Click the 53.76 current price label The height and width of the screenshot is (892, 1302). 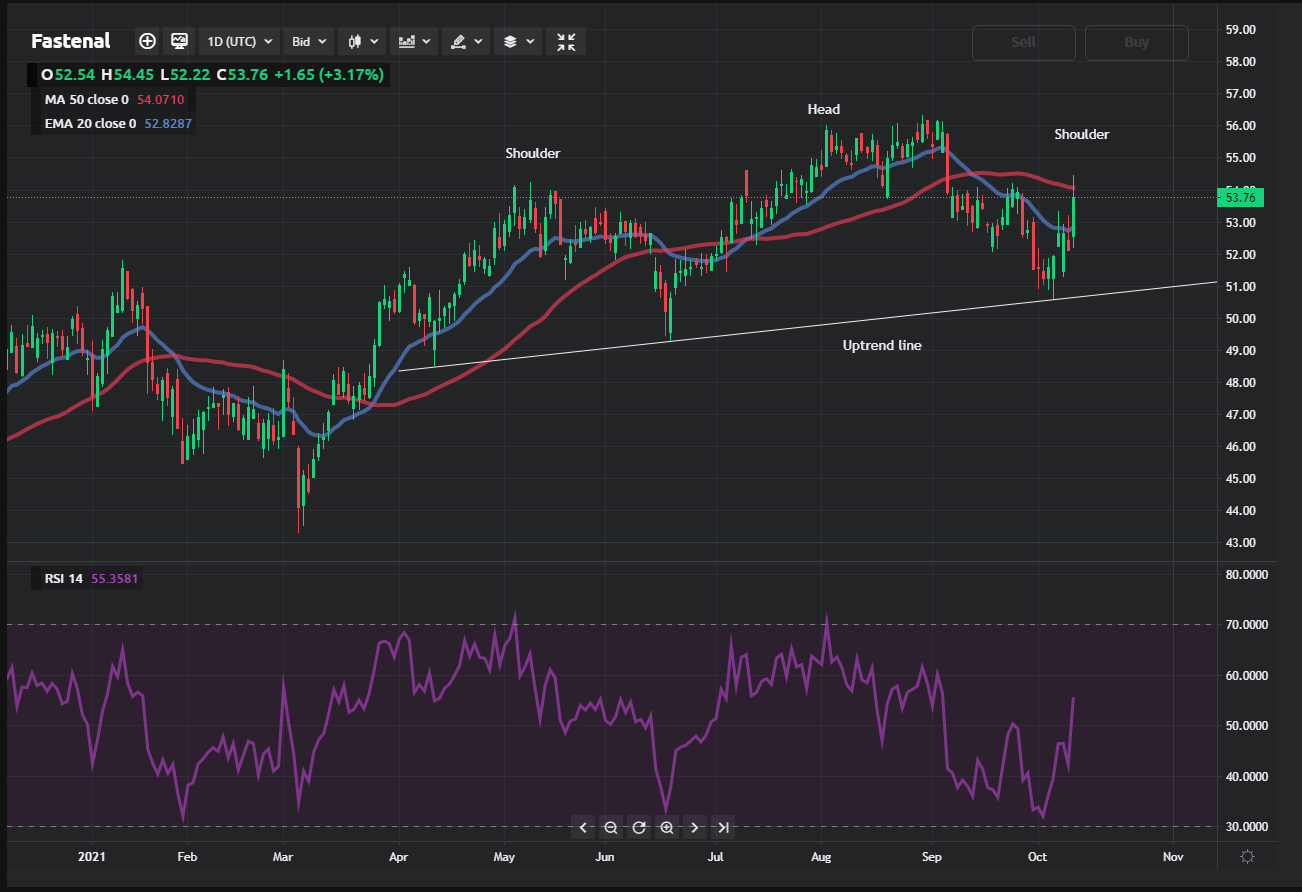(1240, 197)
